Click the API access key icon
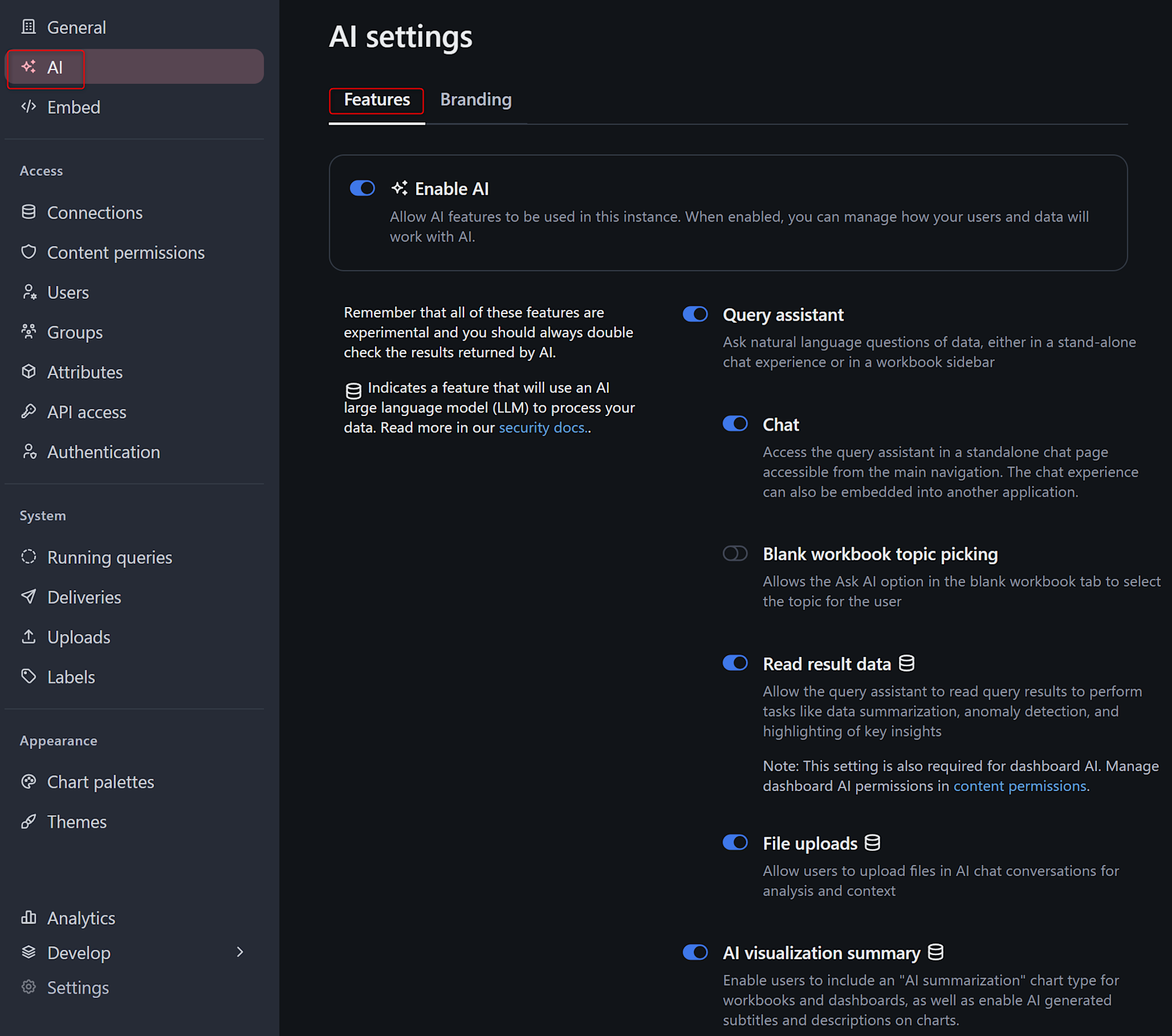 pyautogui.click(x=28, y=411)
